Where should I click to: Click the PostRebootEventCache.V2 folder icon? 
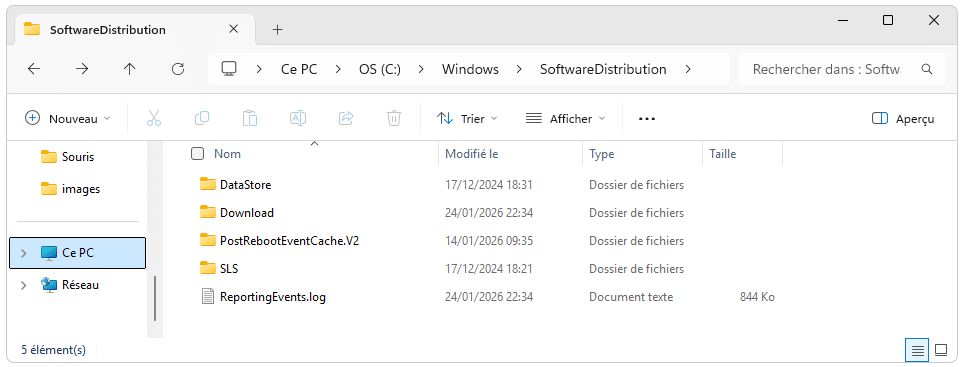[208, 240]
